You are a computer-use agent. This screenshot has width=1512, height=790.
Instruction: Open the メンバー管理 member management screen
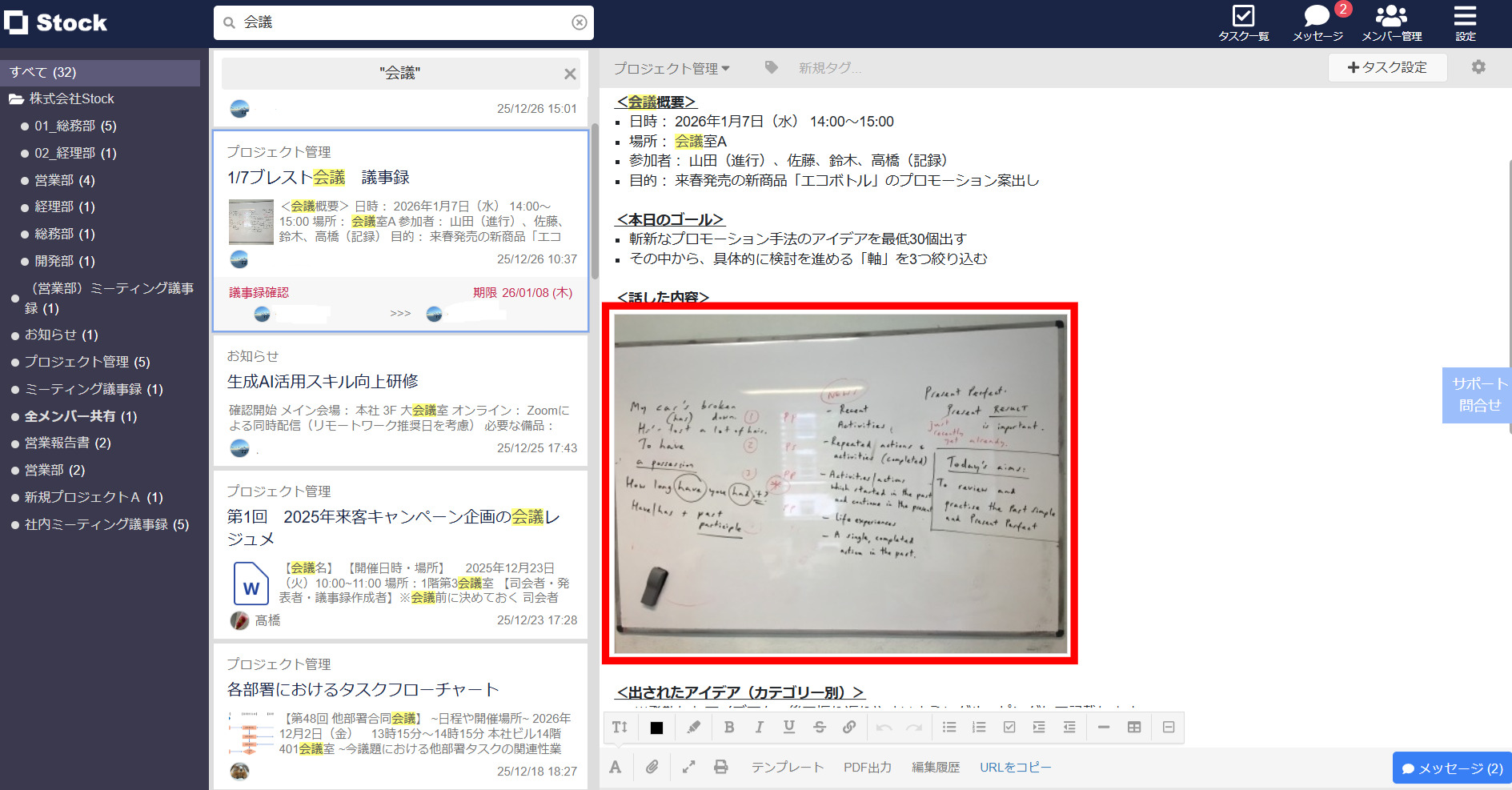coord(1390,22)
